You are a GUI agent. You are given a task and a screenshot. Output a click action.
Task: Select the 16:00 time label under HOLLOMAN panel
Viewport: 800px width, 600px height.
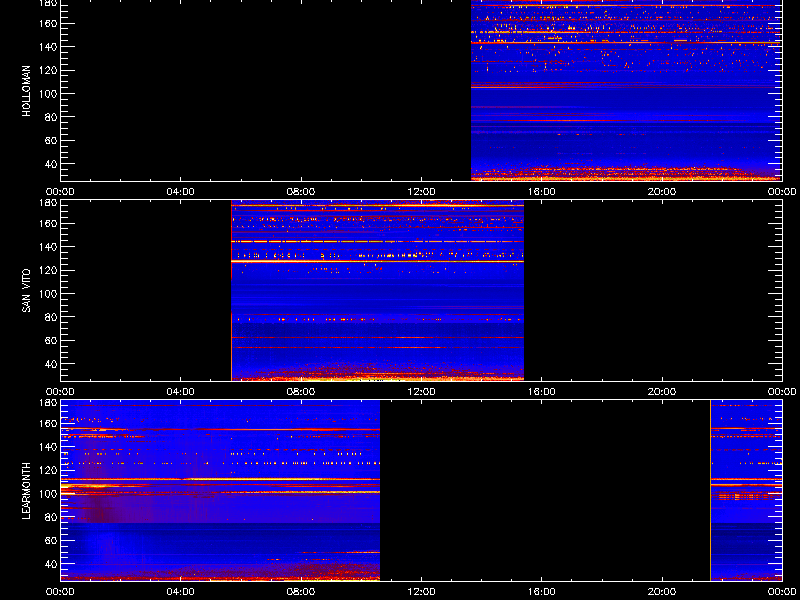tap(541, 192)
